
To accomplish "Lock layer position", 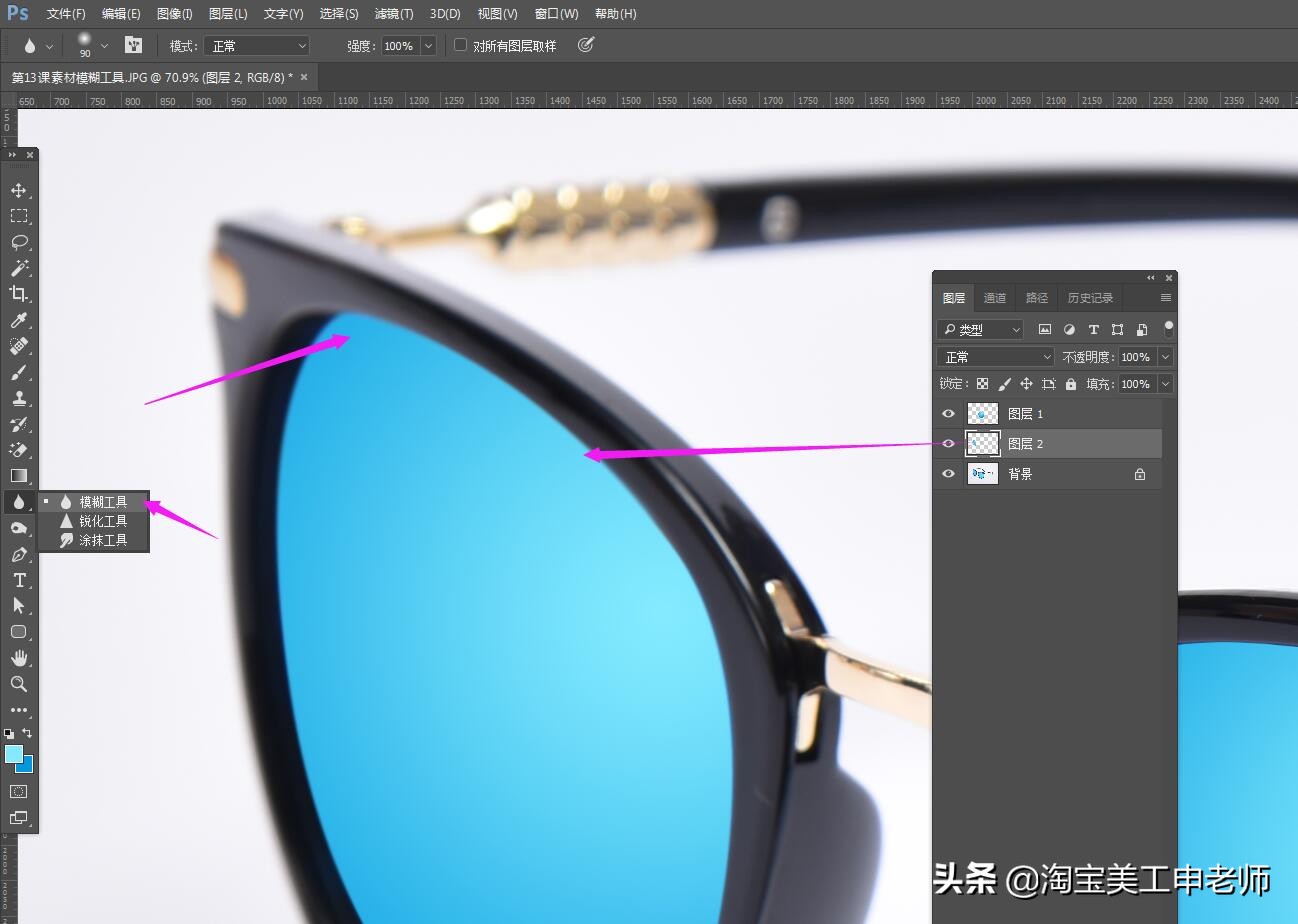I will pyautogui.click(x=1026, y=384).
